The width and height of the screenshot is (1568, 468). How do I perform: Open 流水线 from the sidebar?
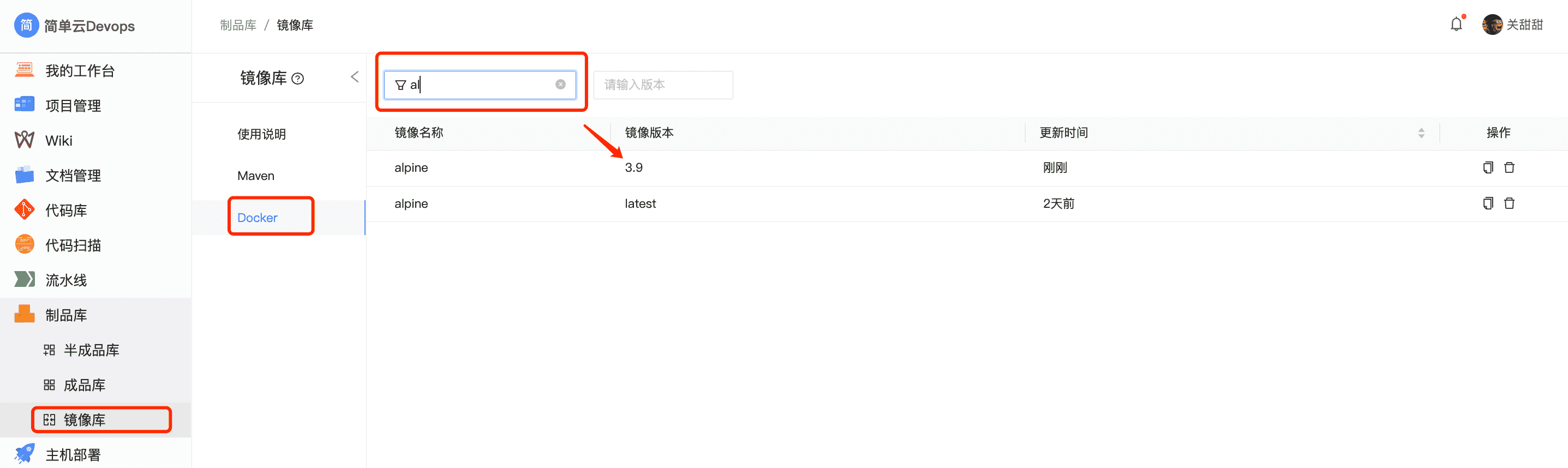[x=65, y=280]
